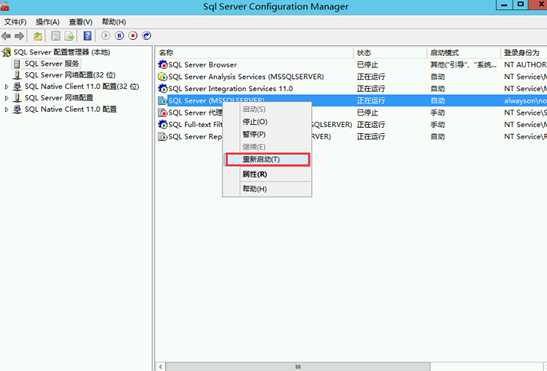The height and width of the screenshot is (371, 547).
Task: Sort by the 登录身份为 column header
Action: 524,53
